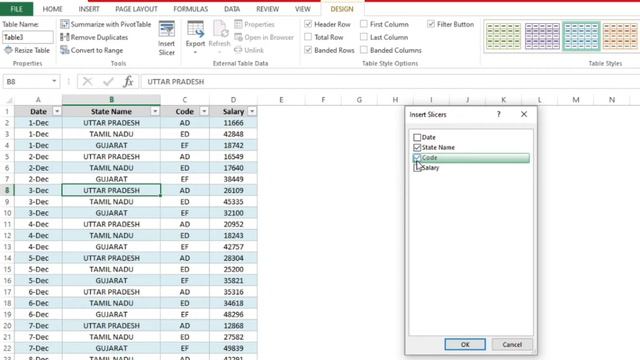Viewport: 640px width, 360px height.
Task: Click the insert function fx icon
Action: [x=128, y=82]
